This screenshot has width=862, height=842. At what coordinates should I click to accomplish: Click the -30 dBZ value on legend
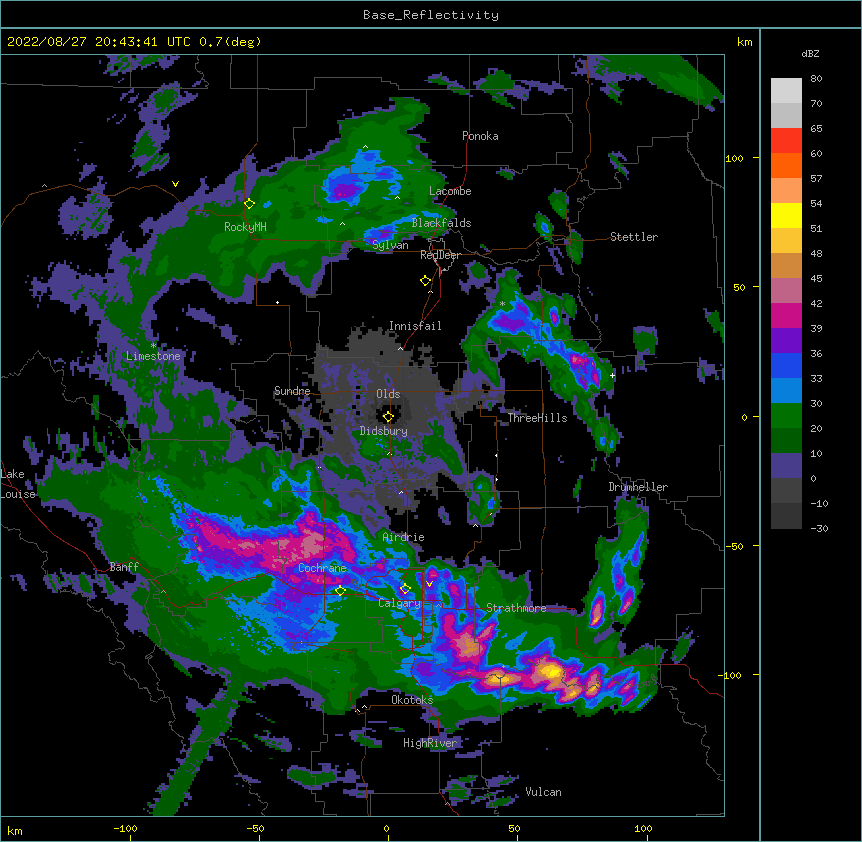click(819, 528)
